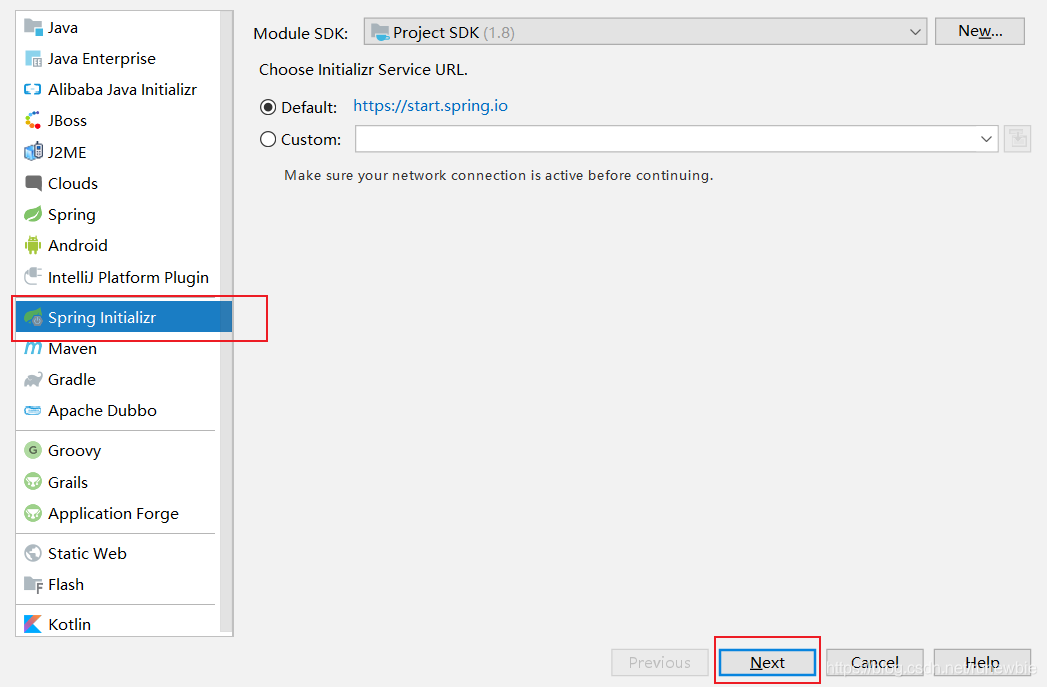Click the Application Forge icon
1047x687 pixels.
33,513
